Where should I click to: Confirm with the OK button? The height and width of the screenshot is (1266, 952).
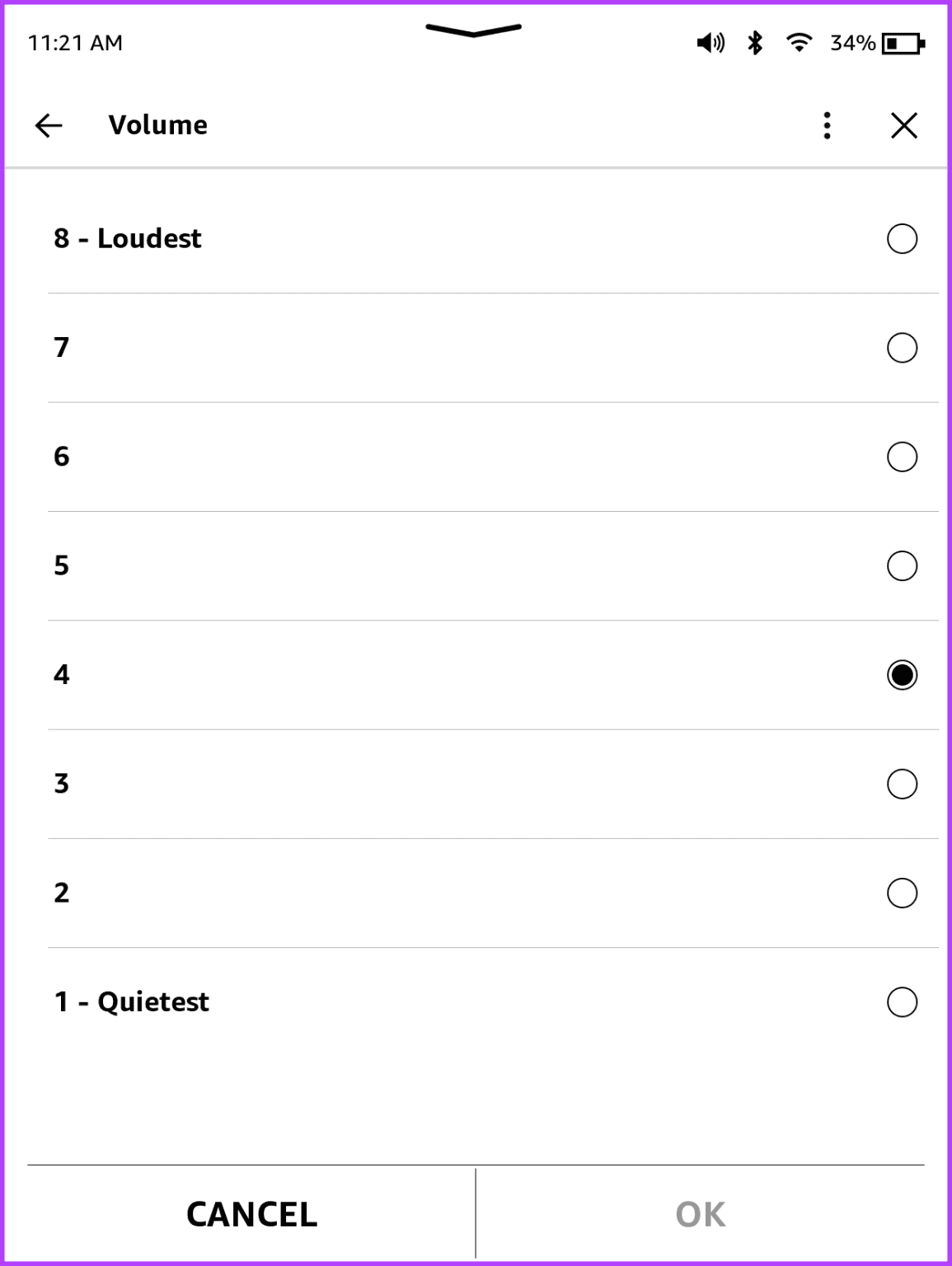coord(700,1214)
